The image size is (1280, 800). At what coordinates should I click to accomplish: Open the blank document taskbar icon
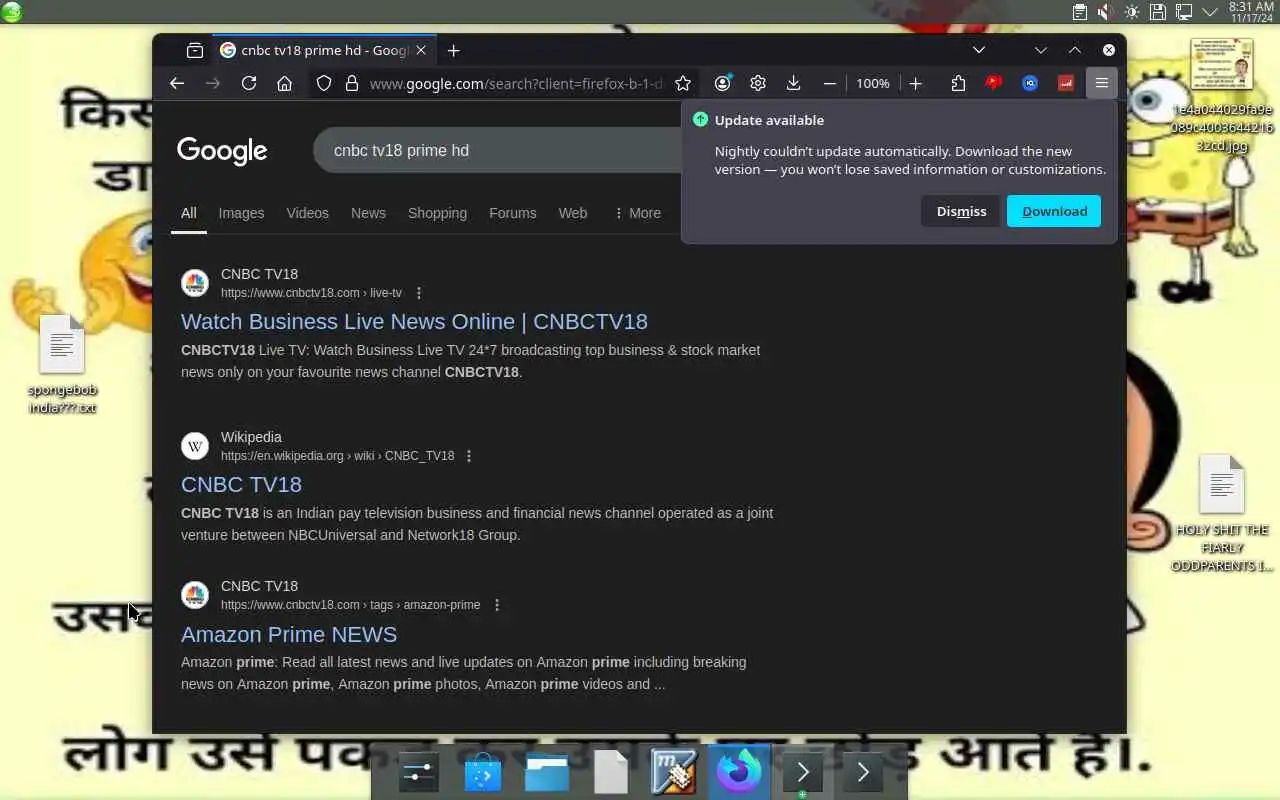coord(610,773)
